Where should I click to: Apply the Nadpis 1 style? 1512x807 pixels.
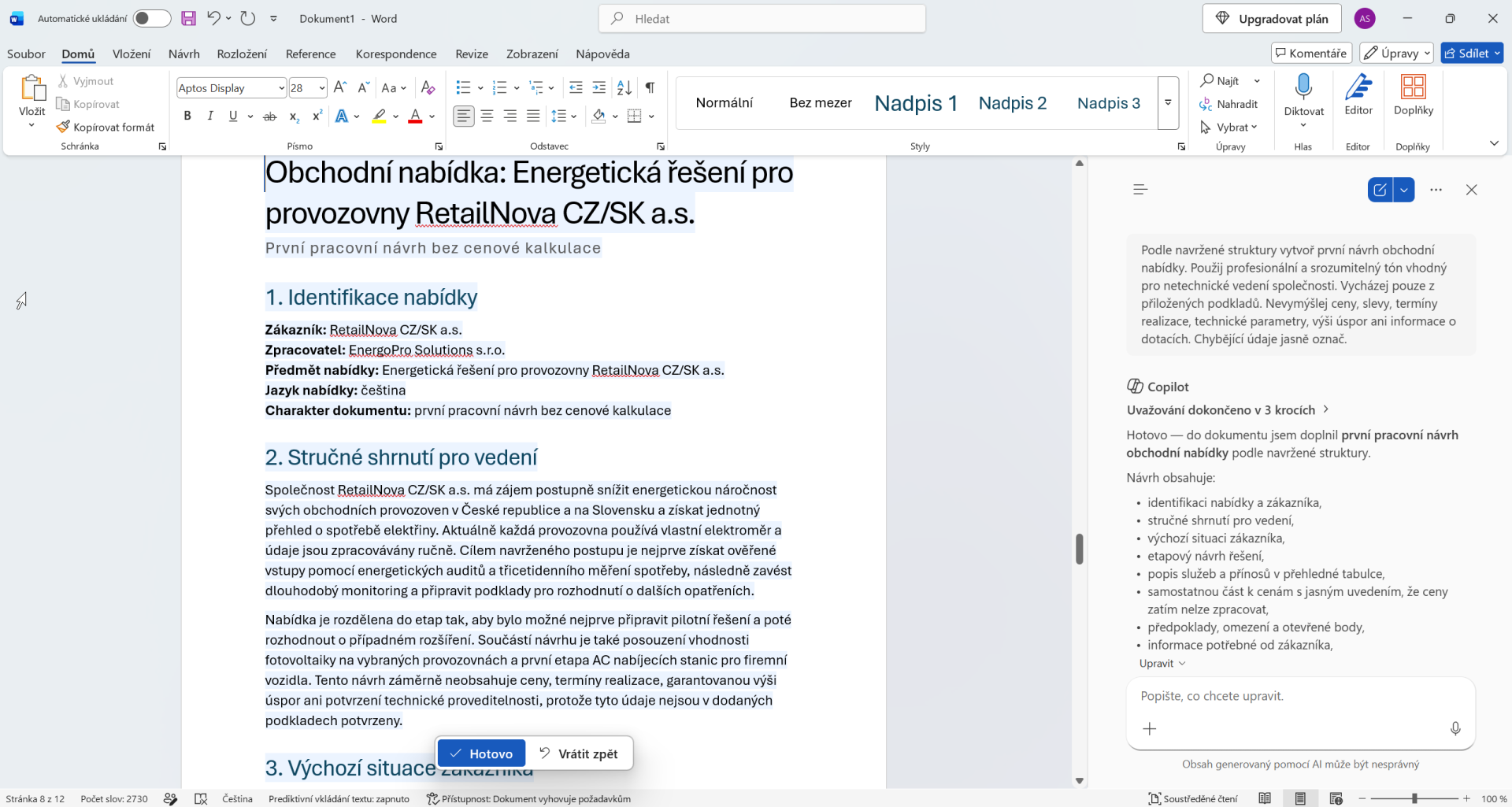click(916, 103)
